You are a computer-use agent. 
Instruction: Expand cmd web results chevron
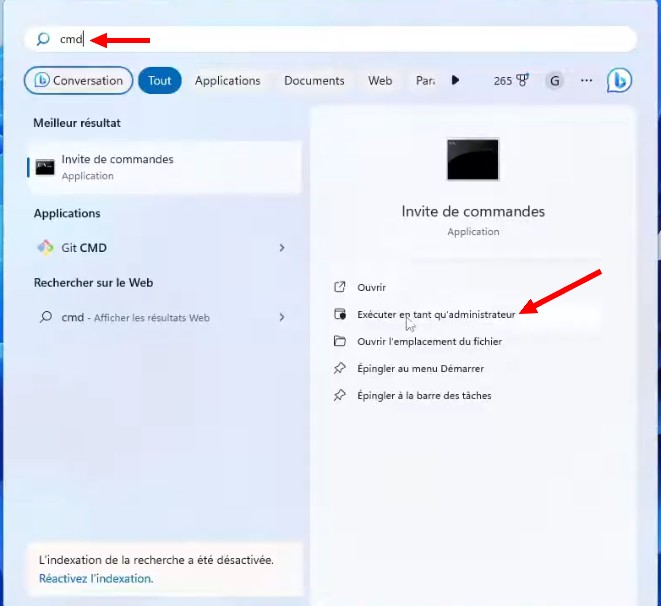[282, 317]
